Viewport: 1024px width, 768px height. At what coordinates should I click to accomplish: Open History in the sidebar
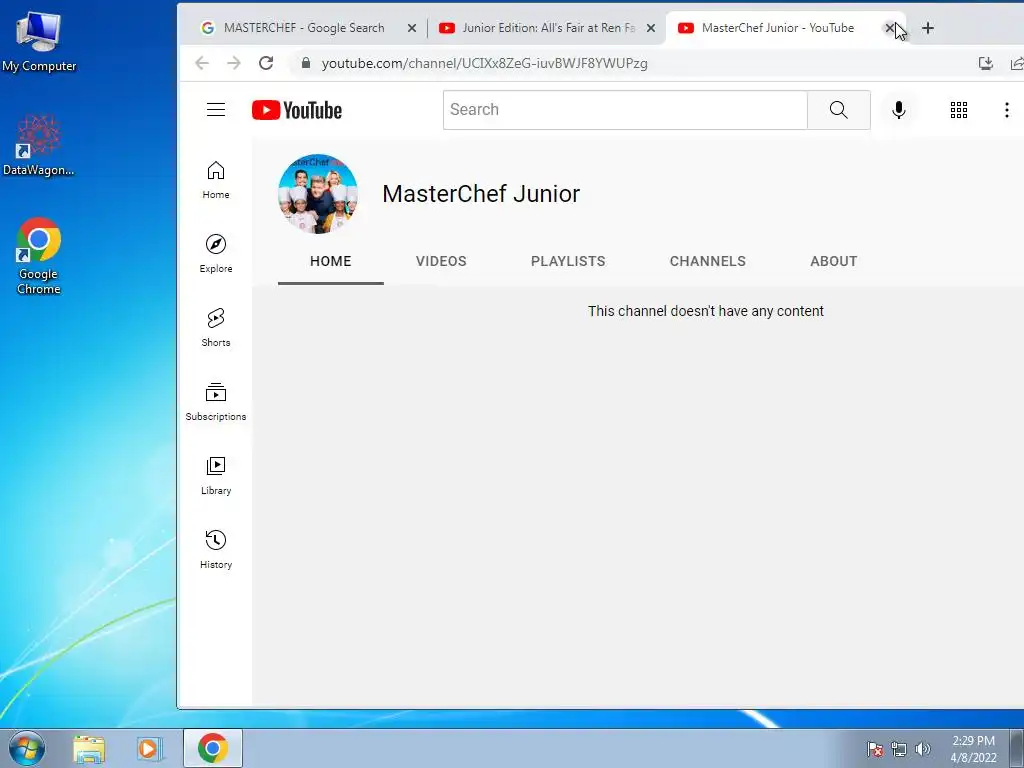click(216, 549)
